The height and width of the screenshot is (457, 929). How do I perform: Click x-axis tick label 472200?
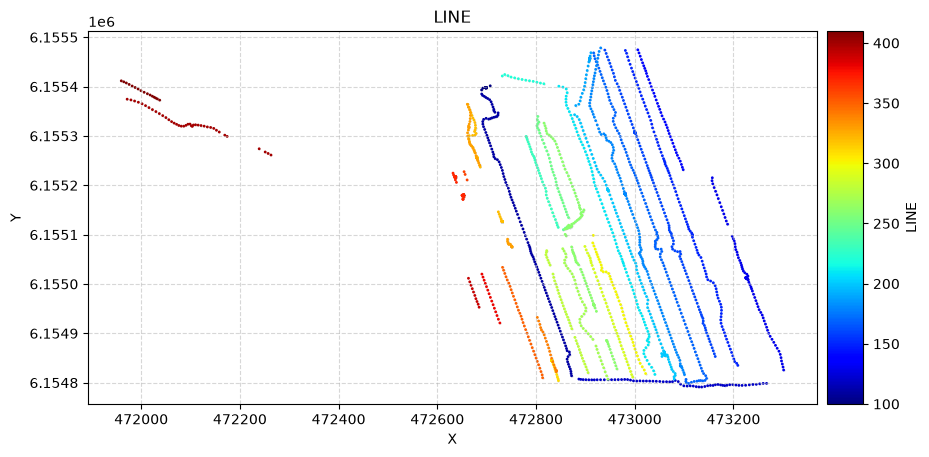(240, 419)
